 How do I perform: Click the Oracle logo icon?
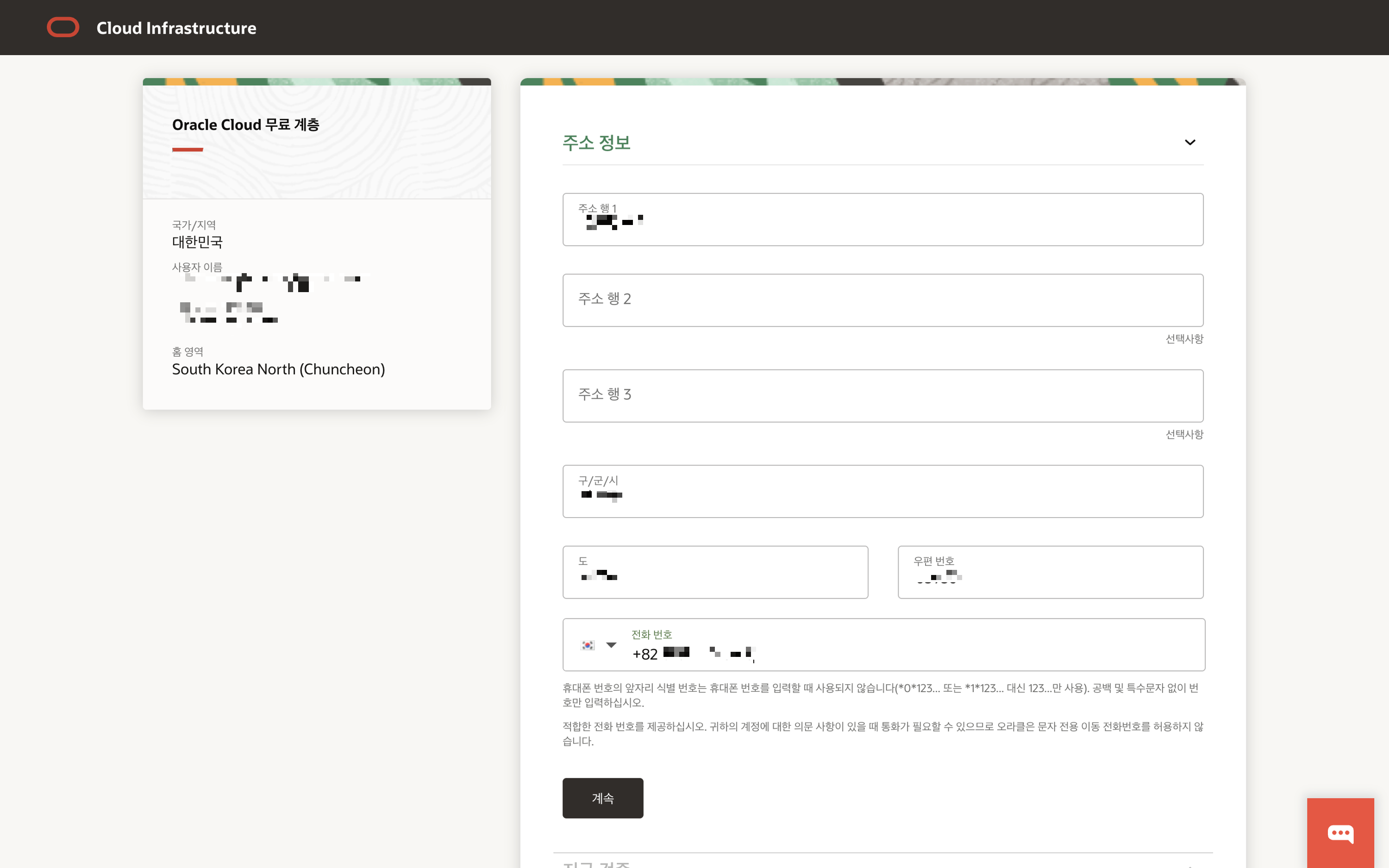coord(63,28)
